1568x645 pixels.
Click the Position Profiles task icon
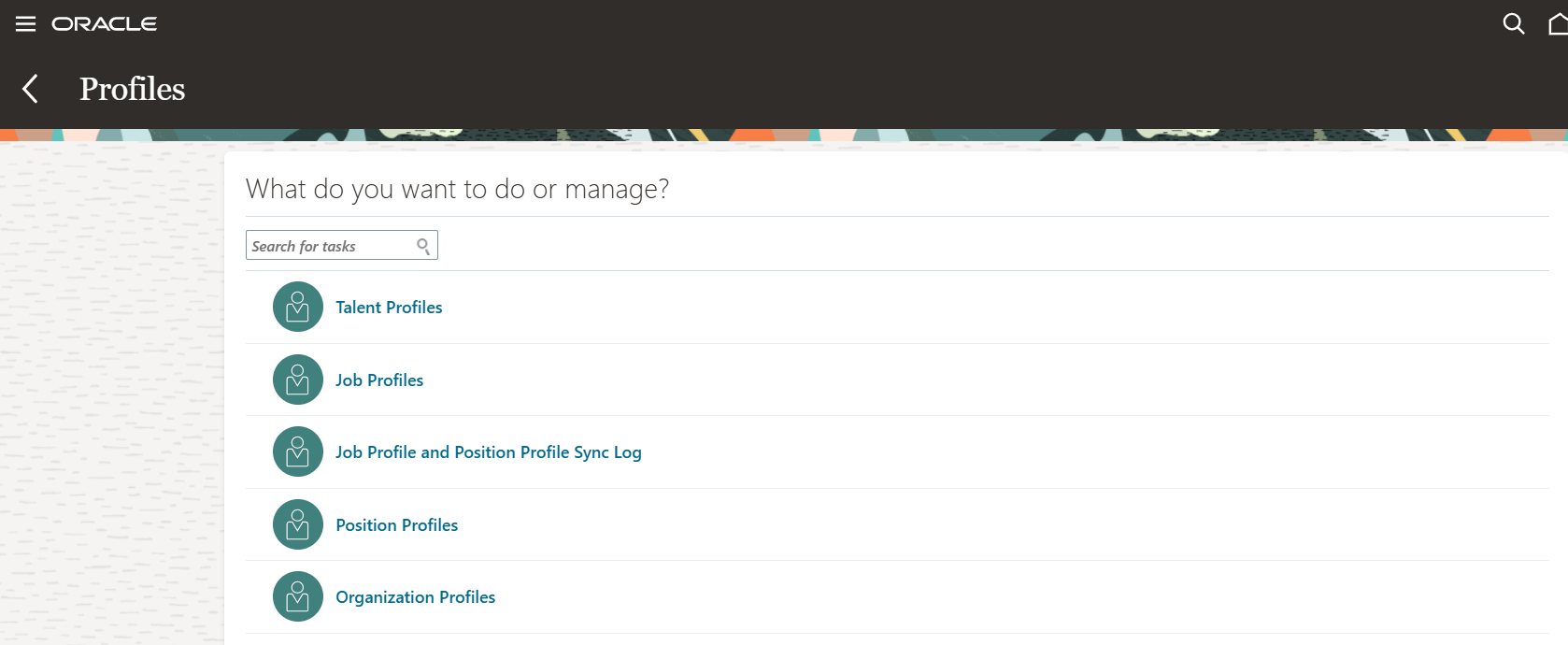pyautogui.click(x=296, y=524)
